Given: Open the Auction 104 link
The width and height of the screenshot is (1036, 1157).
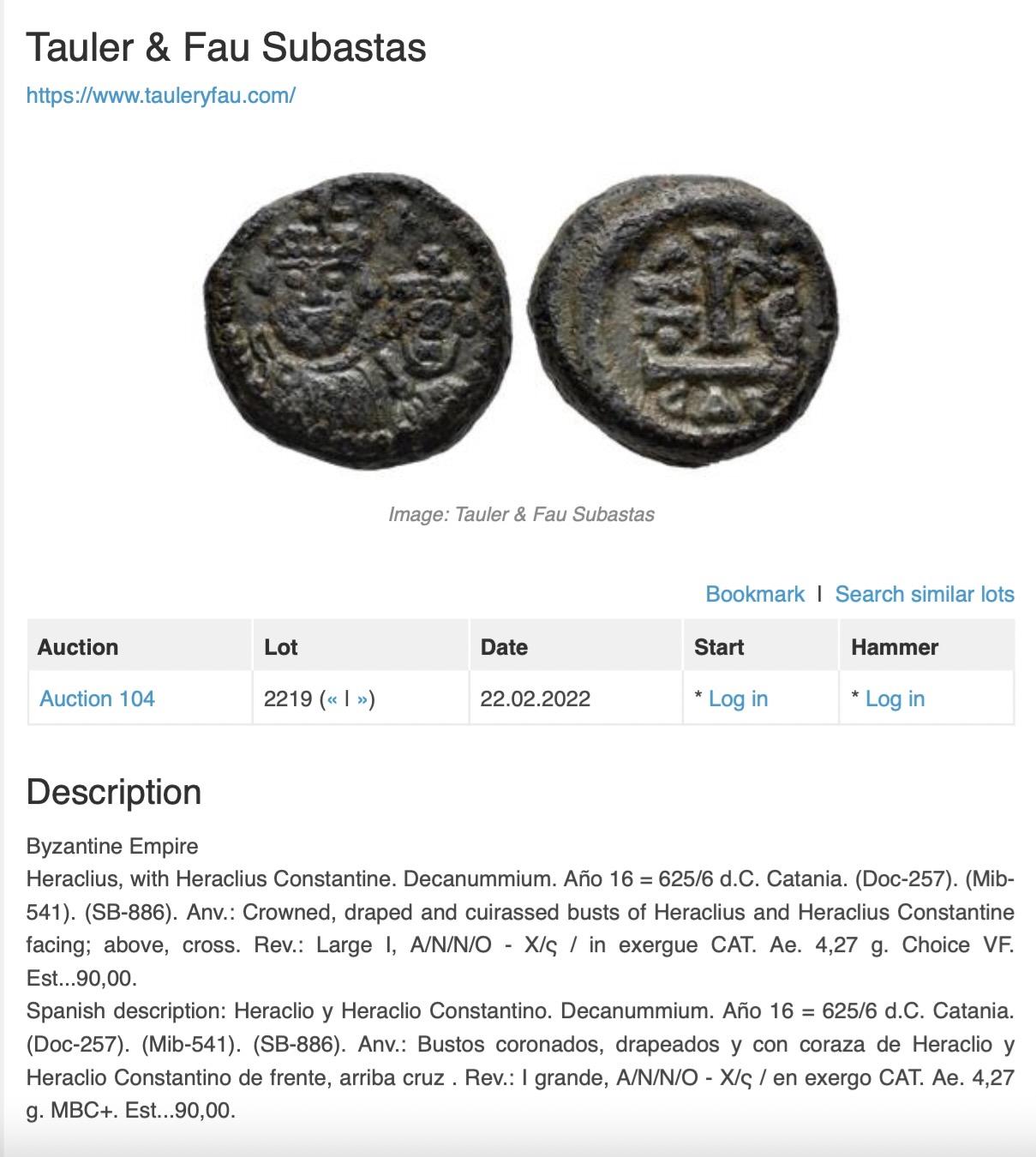Looking at the screenshot, I should click(97, 698).
